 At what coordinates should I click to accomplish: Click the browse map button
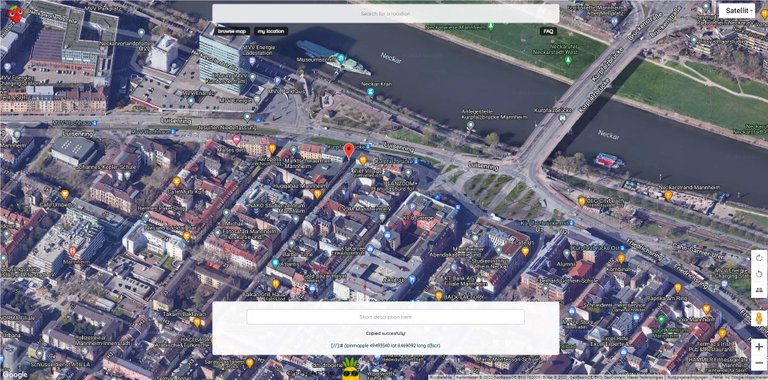click(232, 31)
